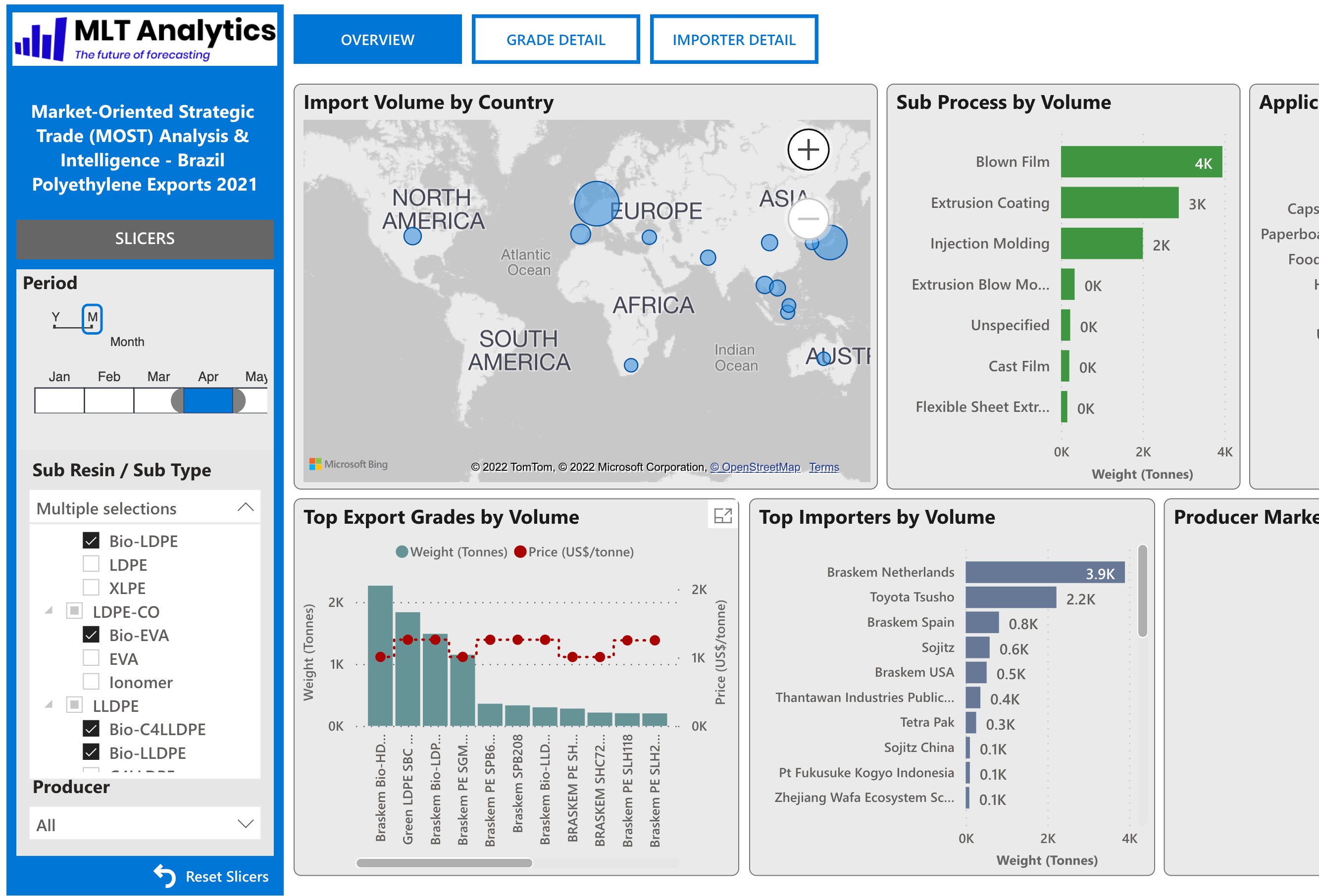Select the Injection Molding bar

[x=1102, y=244]
